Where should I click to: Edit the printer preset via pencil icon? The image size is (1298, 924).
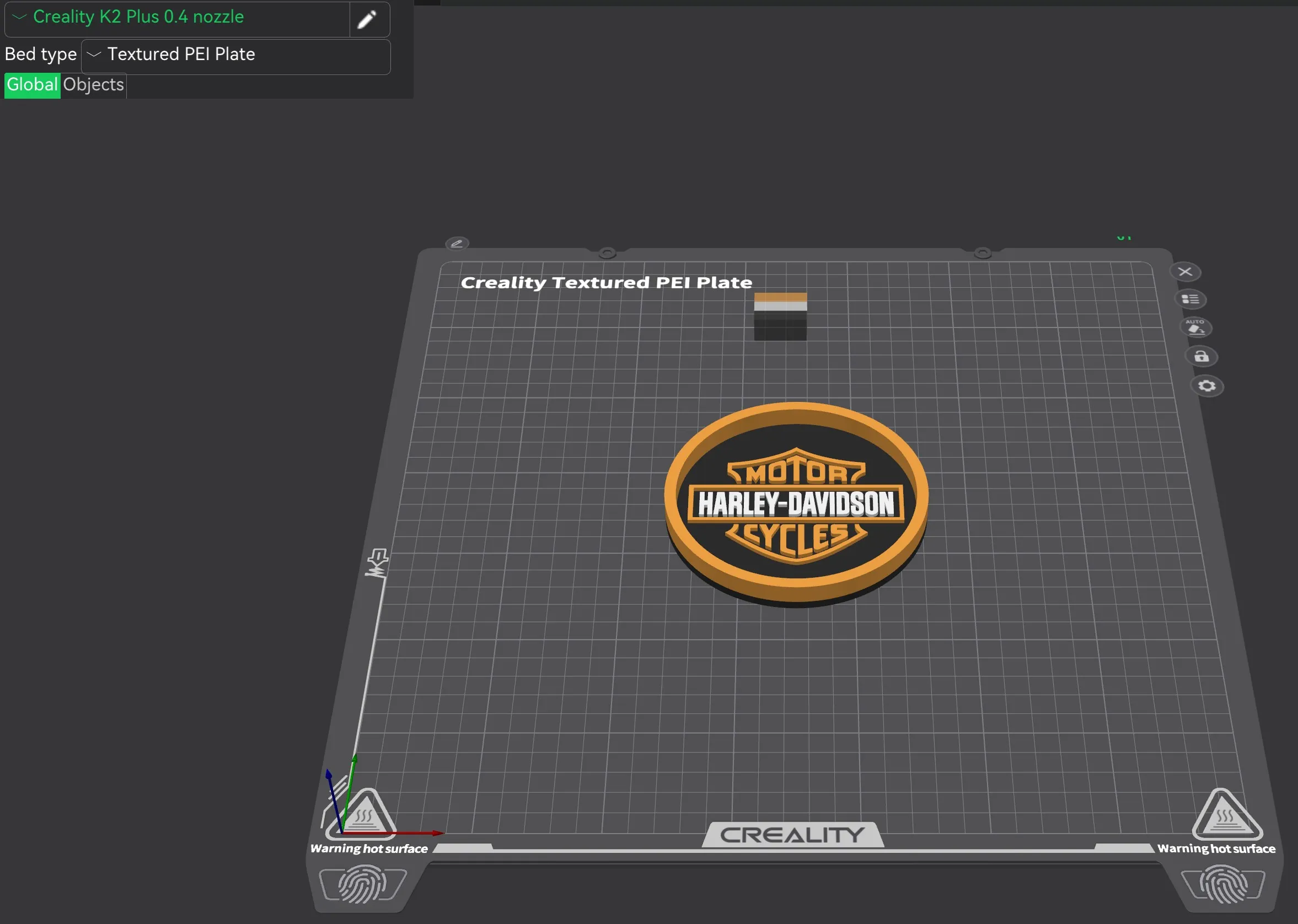point(369,19)
